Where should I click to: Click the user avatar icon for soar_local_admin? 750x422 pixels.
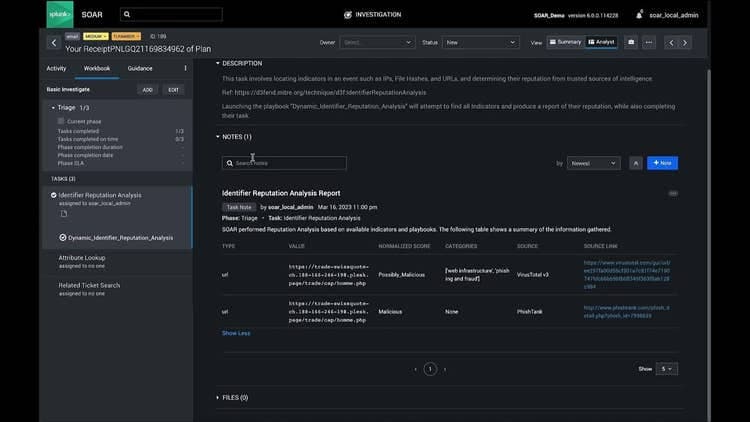[641, 15]
